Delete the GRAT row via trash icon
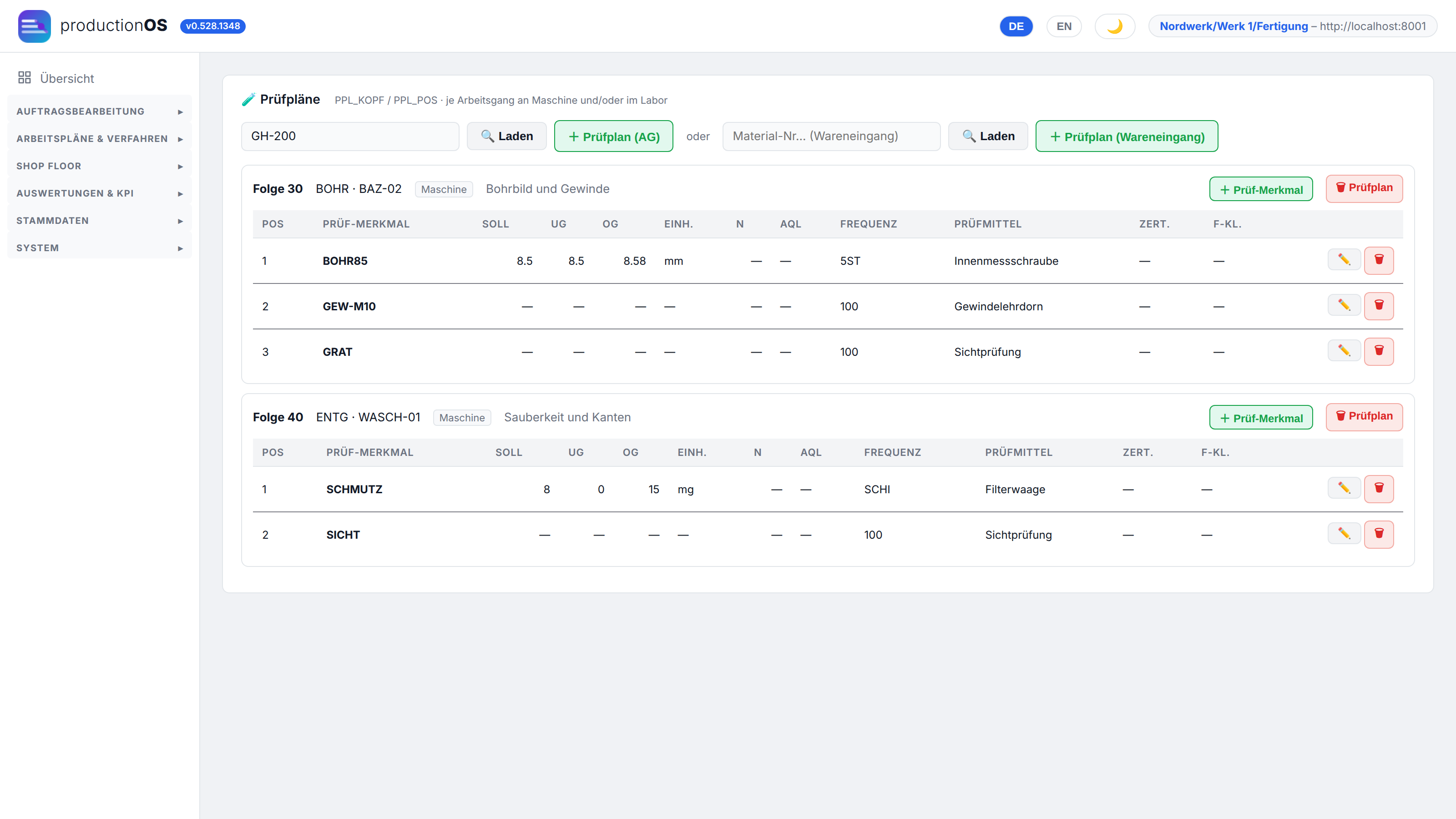Image resolution: width=1456 pixels, height=819 pixels. [x=1379, y=351]
